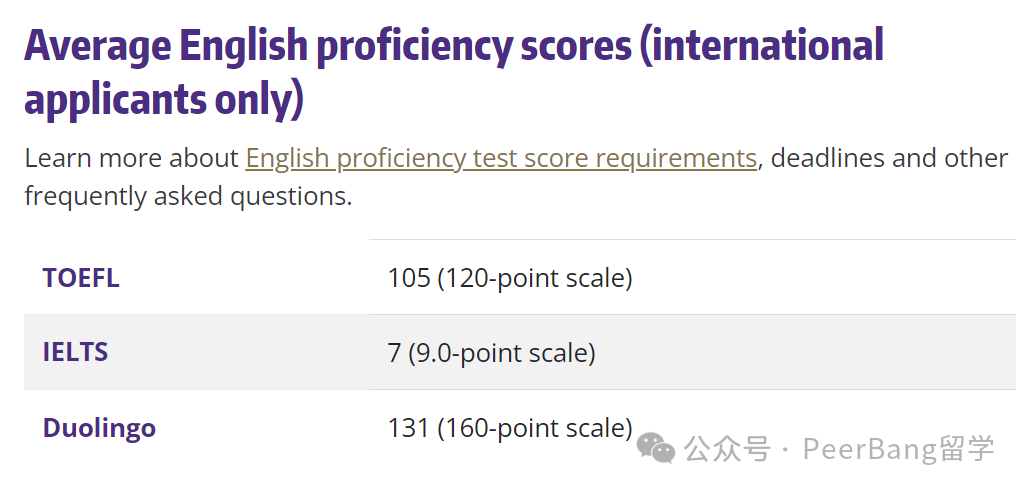Select the 131 (160-point scale) Duolingo score
This screenshot has width=1027, height=490.
[510, 428]
